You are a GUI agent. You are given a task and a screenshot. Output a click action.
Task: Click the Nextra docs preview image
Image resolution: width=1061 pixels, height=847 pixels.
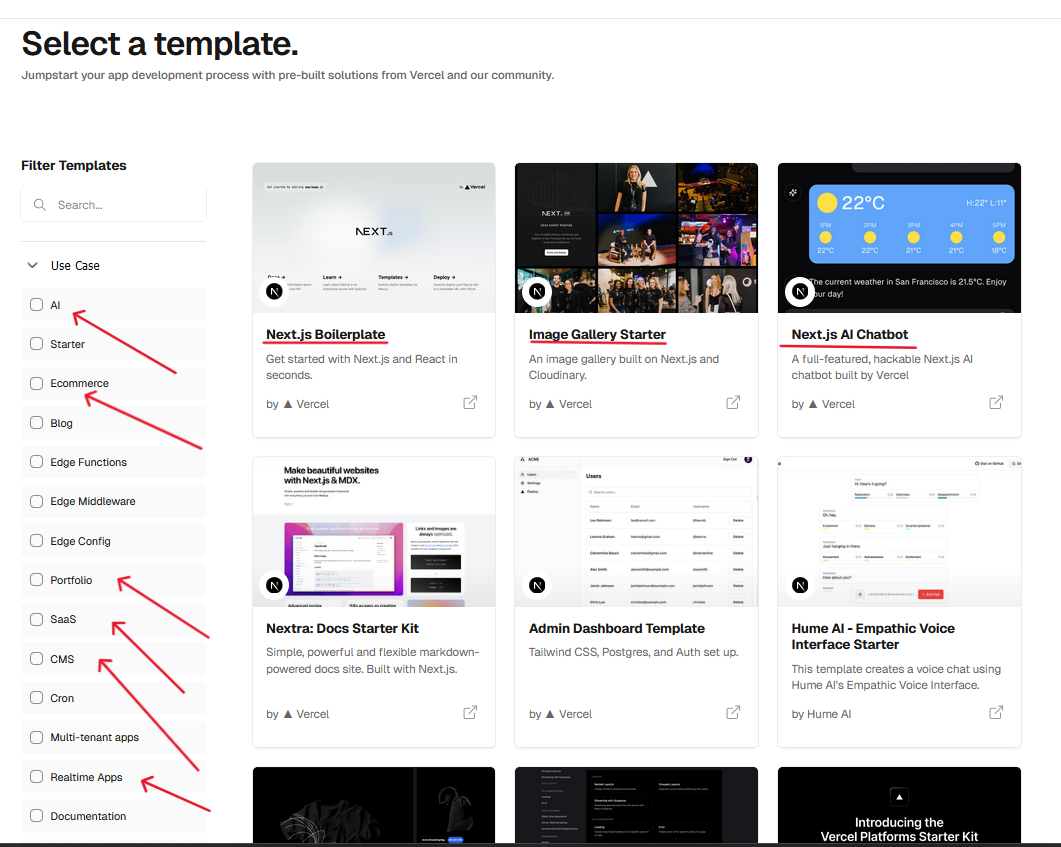[374, 532]
